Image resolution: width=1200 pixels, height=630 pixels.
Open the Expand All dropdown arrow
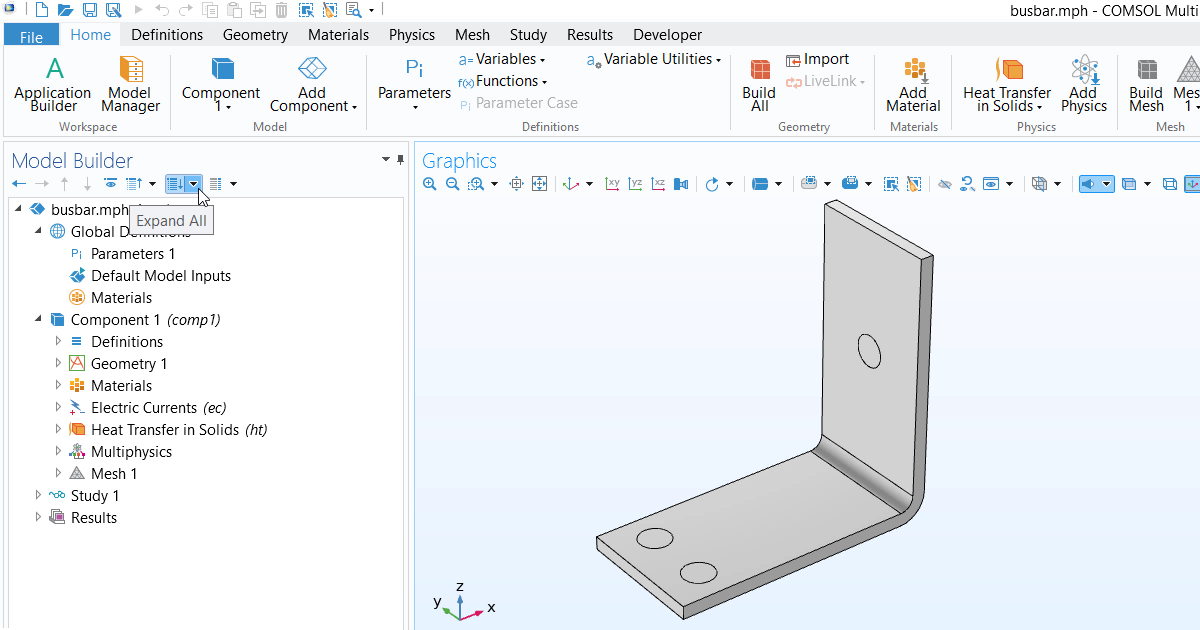click(x=193, y=184)
